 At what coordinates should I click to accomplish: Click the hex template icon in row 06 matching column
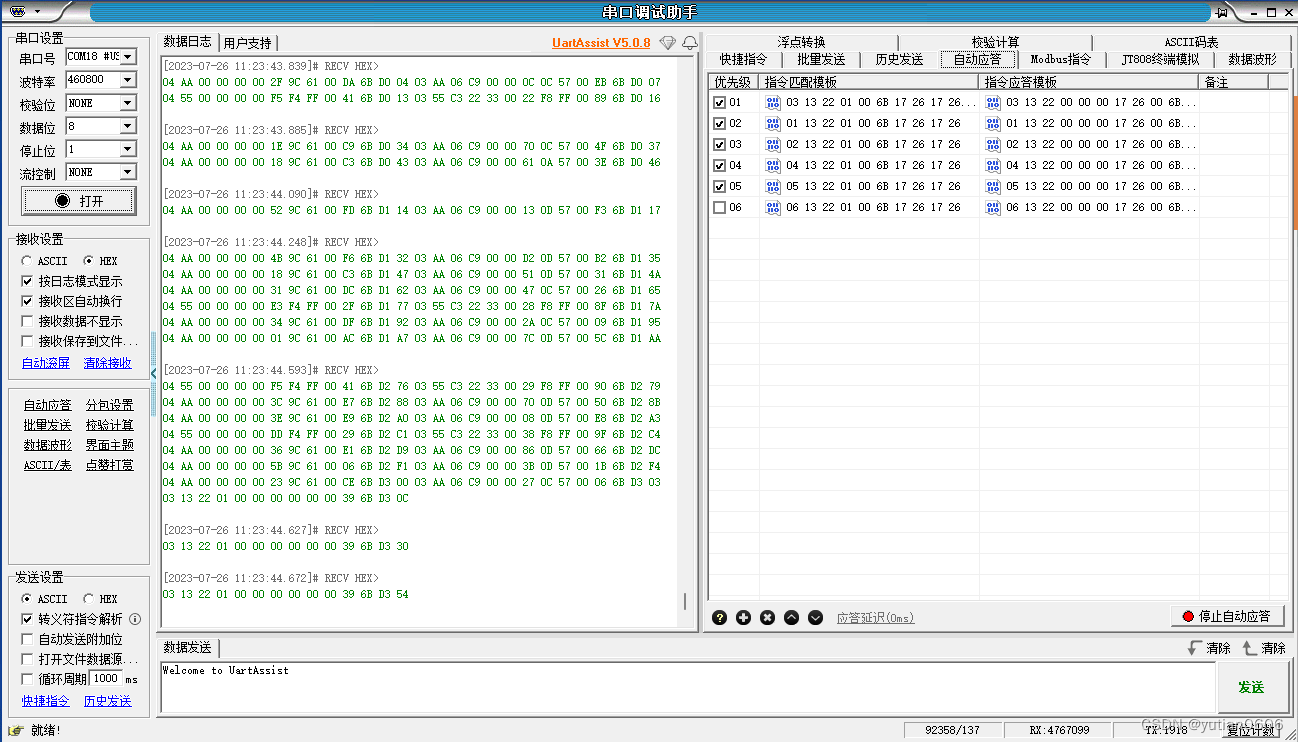pos(773,207)
